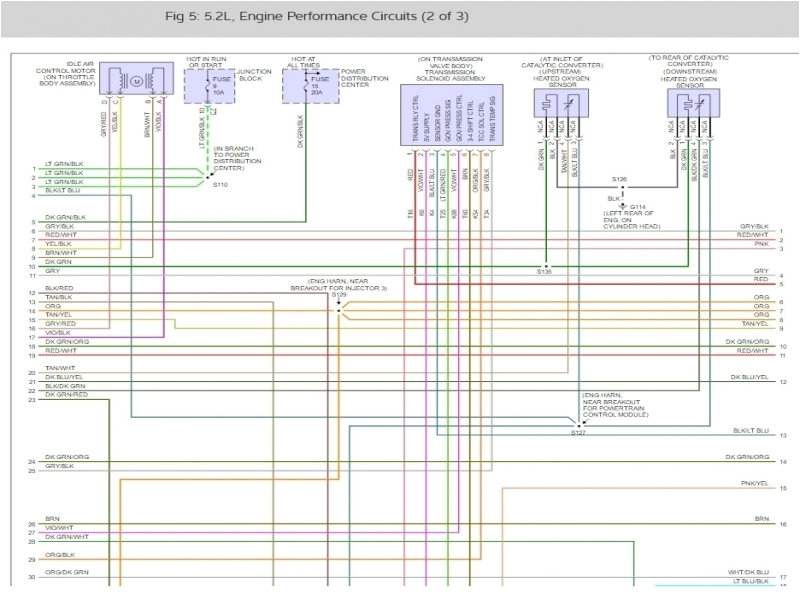800x600 pixels.
Task: Click the HOT IN RUN OR START label
Action: pos(206,62)
